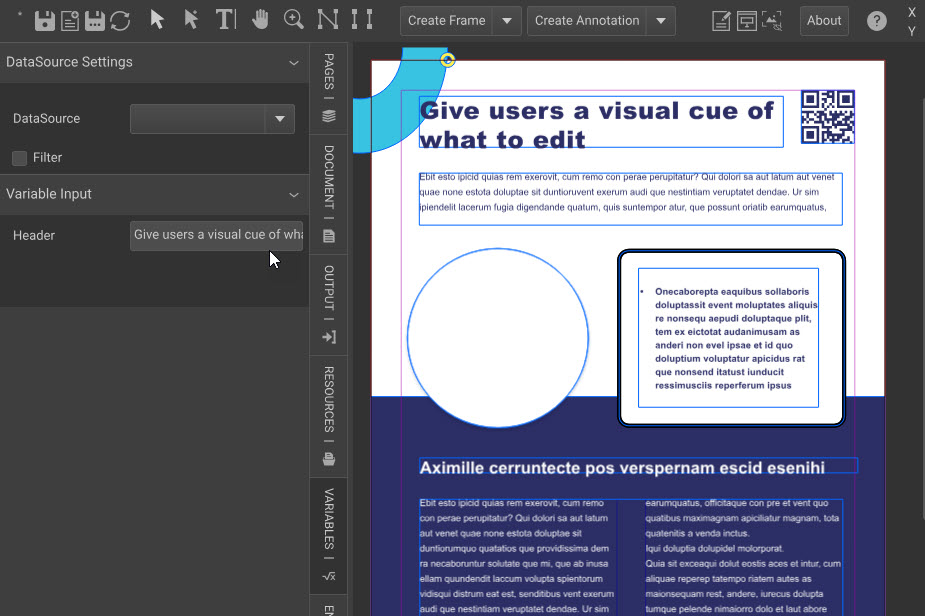Open the Create Annotation dropdown arrow
Screen dimensions: 925x616
661,21
